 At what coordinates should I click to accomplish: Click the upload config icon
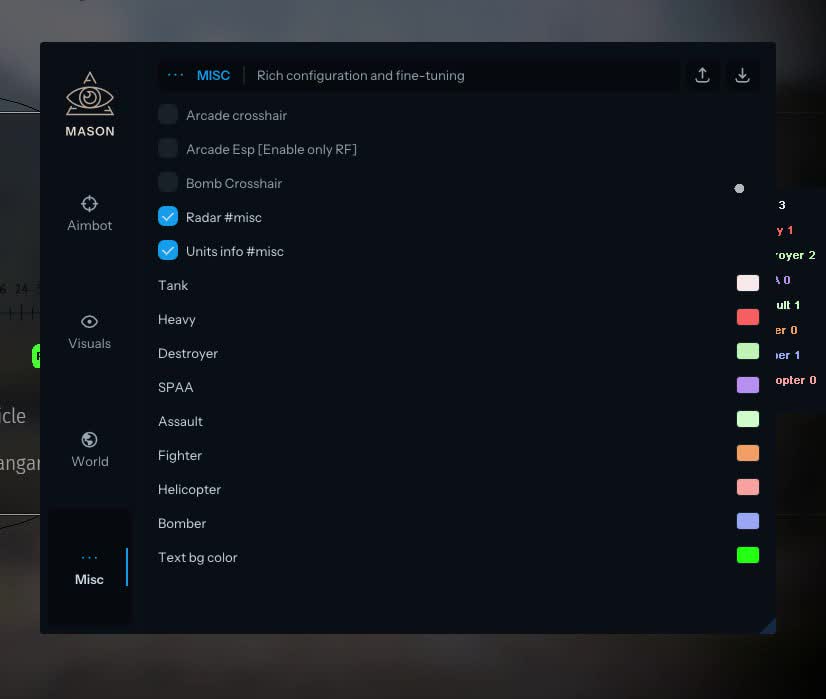pyautogui.click(x=703, y=75)
